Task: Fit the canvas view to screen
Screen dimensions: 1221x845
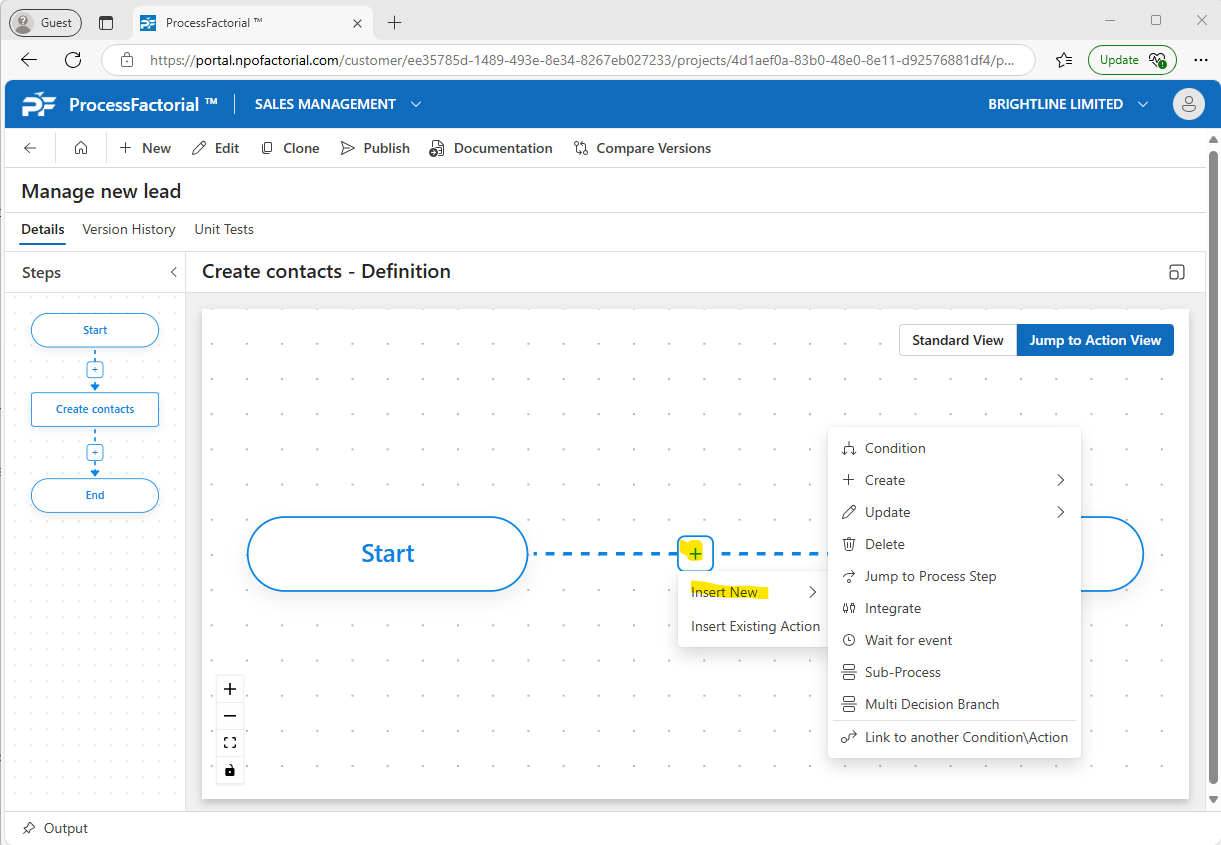Action: [x=230, y=743]
